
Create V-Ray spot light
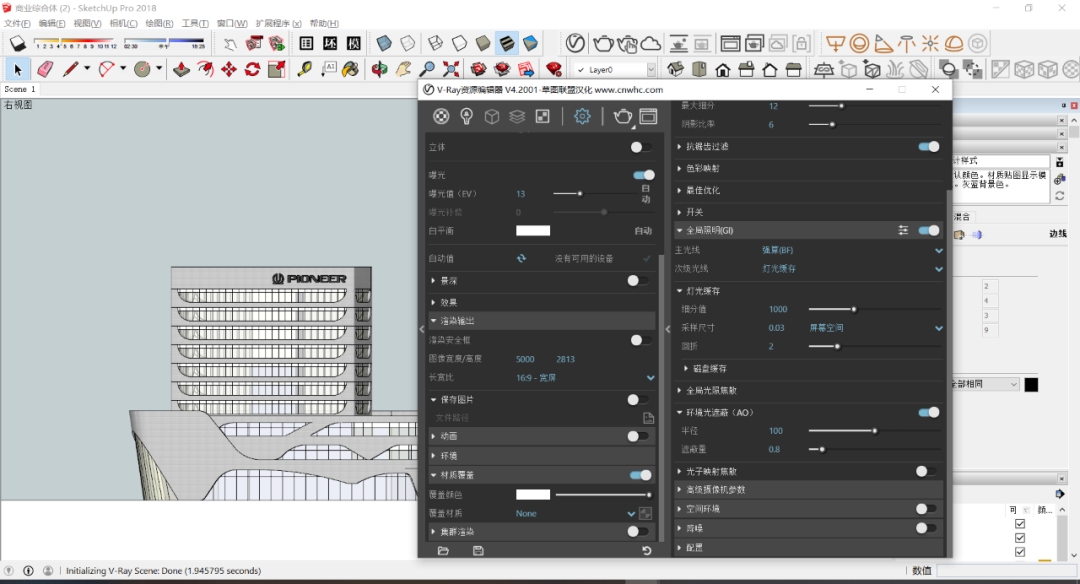point(883,43)
